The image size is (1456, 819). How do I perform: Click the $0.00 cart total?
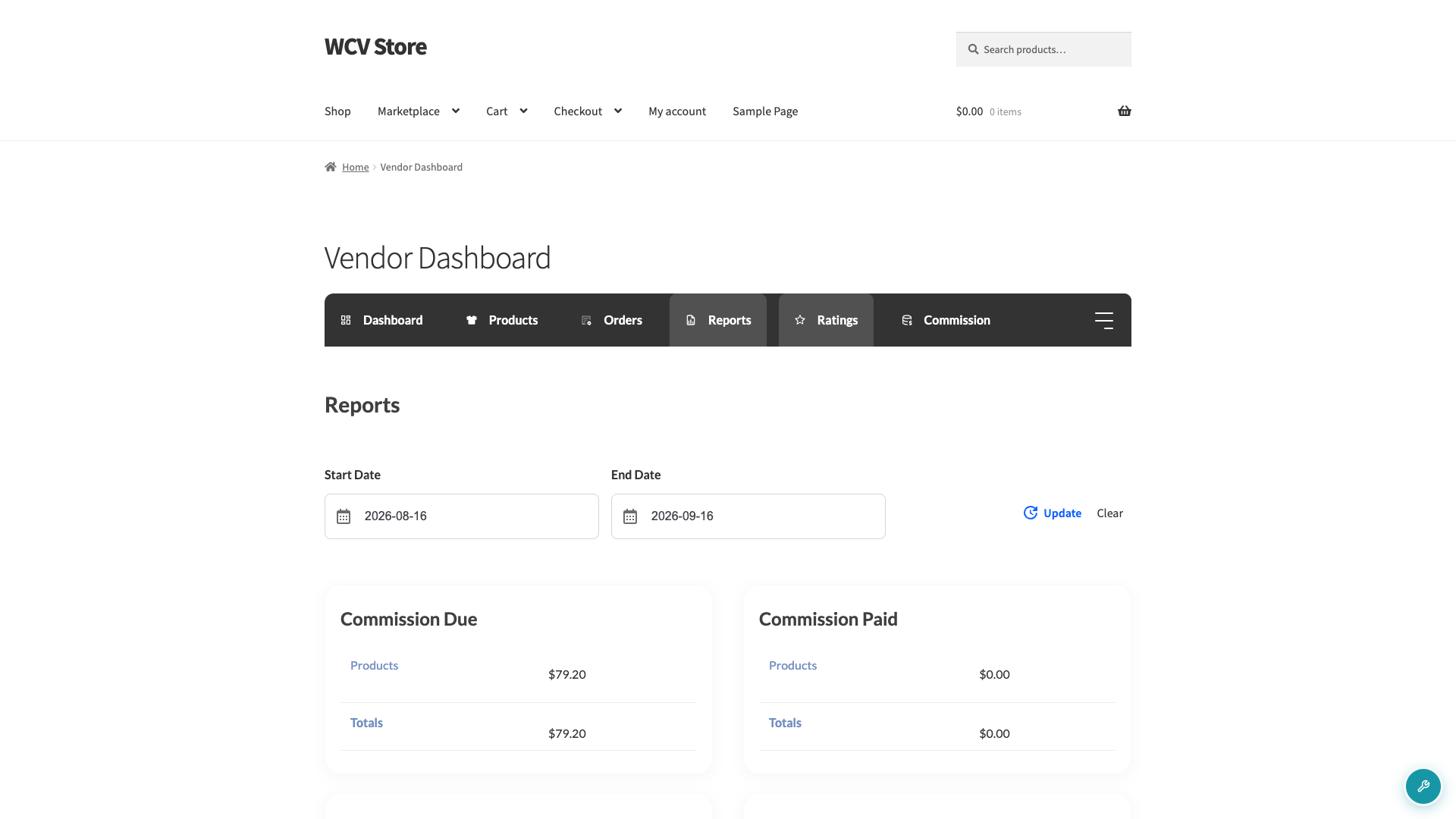[x=969, y=111]
